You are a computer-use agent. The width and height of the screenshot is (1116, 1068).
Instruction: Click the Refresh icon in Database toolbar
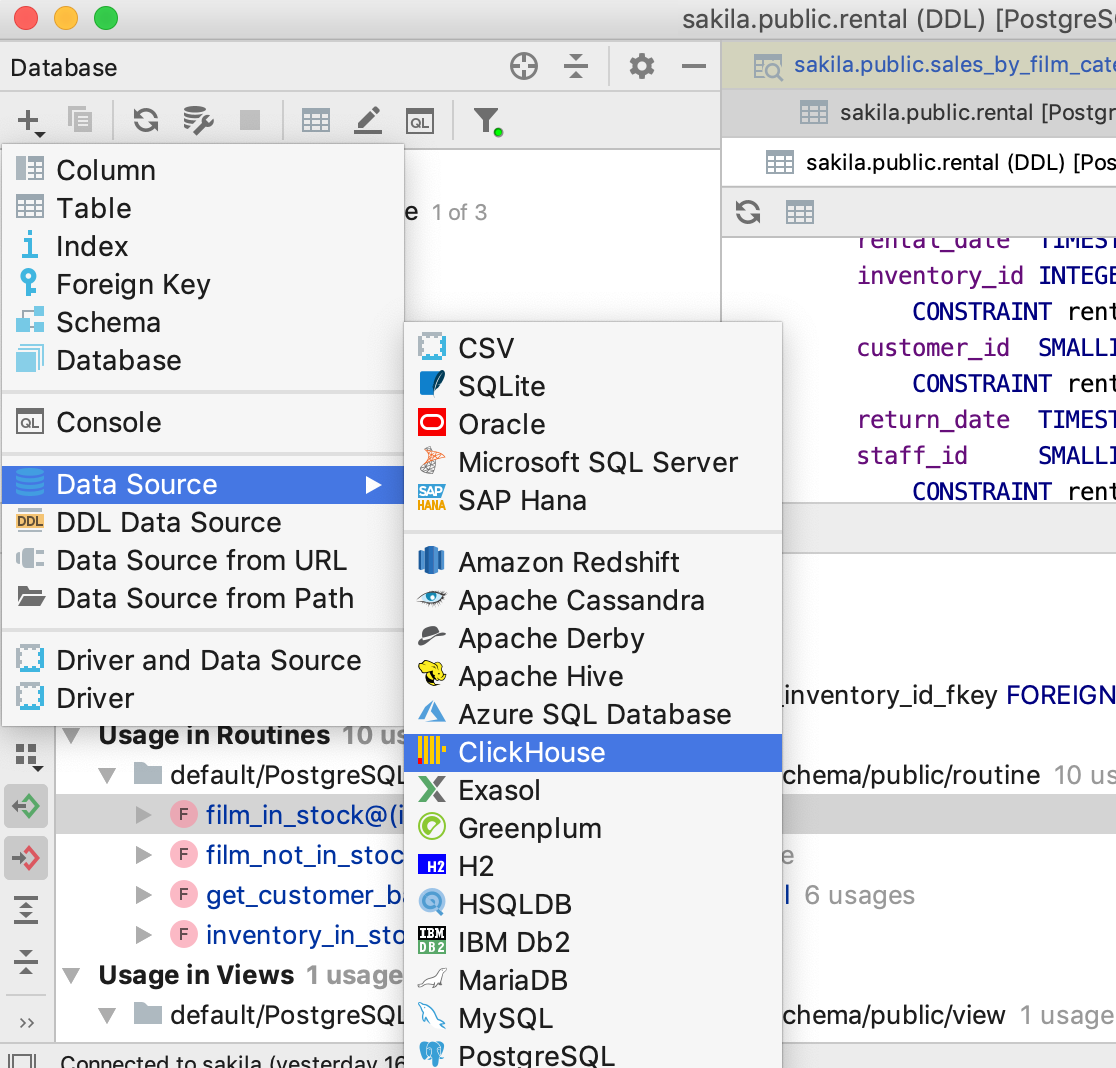pyautogui.click(x=146, y=120)
